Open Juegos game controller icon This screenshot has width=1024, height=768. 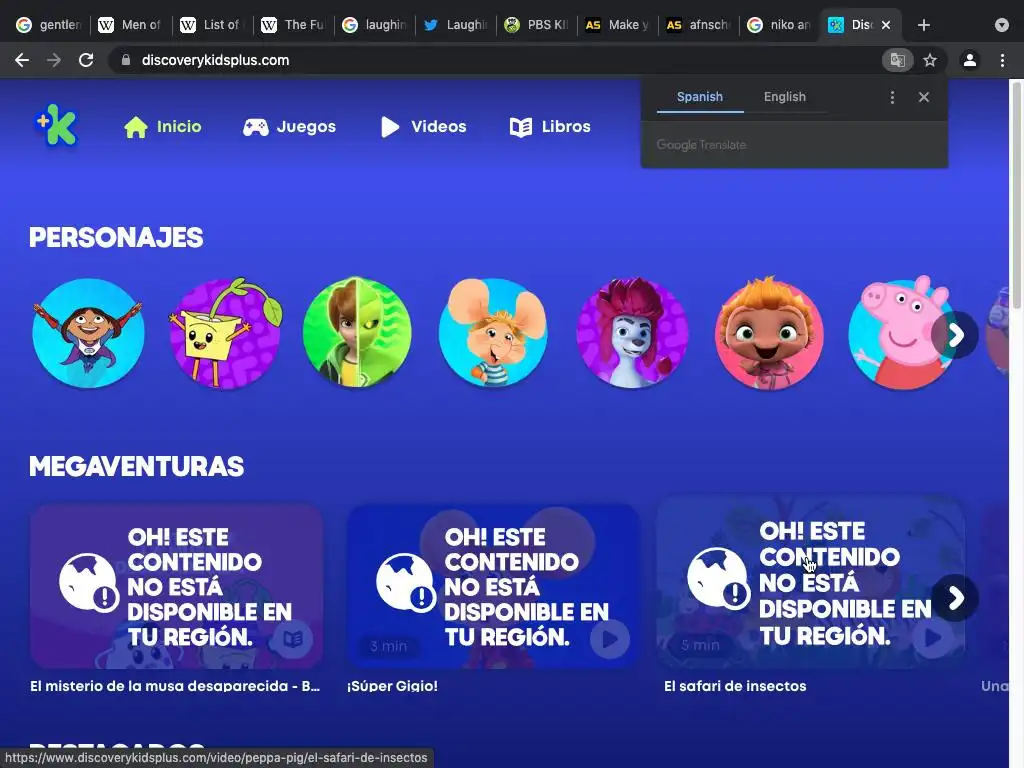pyautogui.click(x=255, y=127)
